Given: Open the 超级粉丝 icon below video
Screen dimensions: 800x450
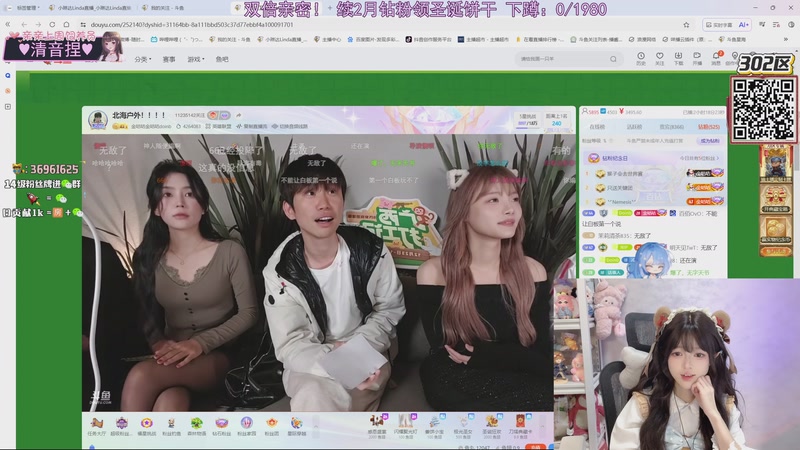Looking at the screenshot, I should click(x=121, y=426).
